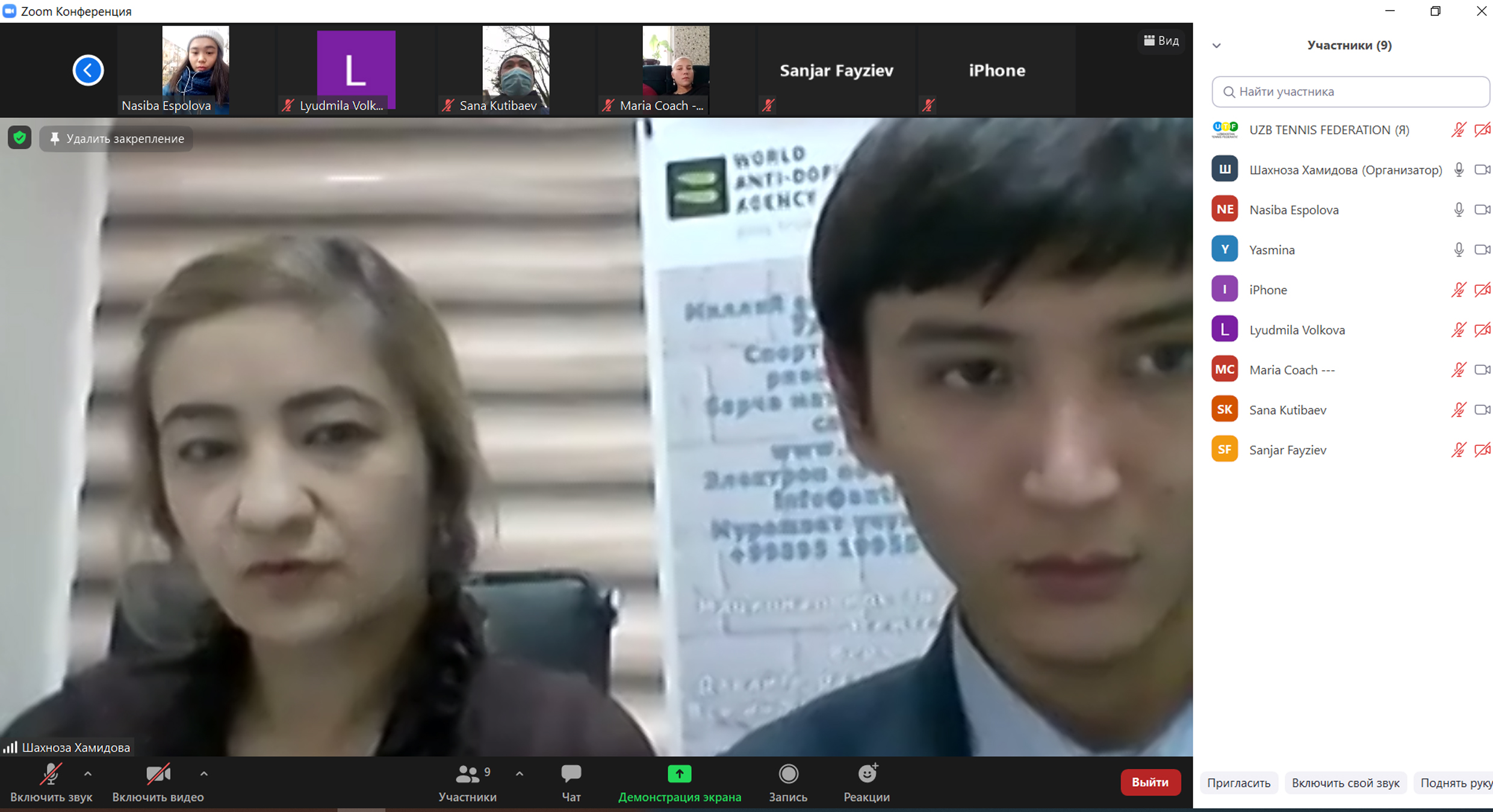Open the Chat panel

click(571, 782)
